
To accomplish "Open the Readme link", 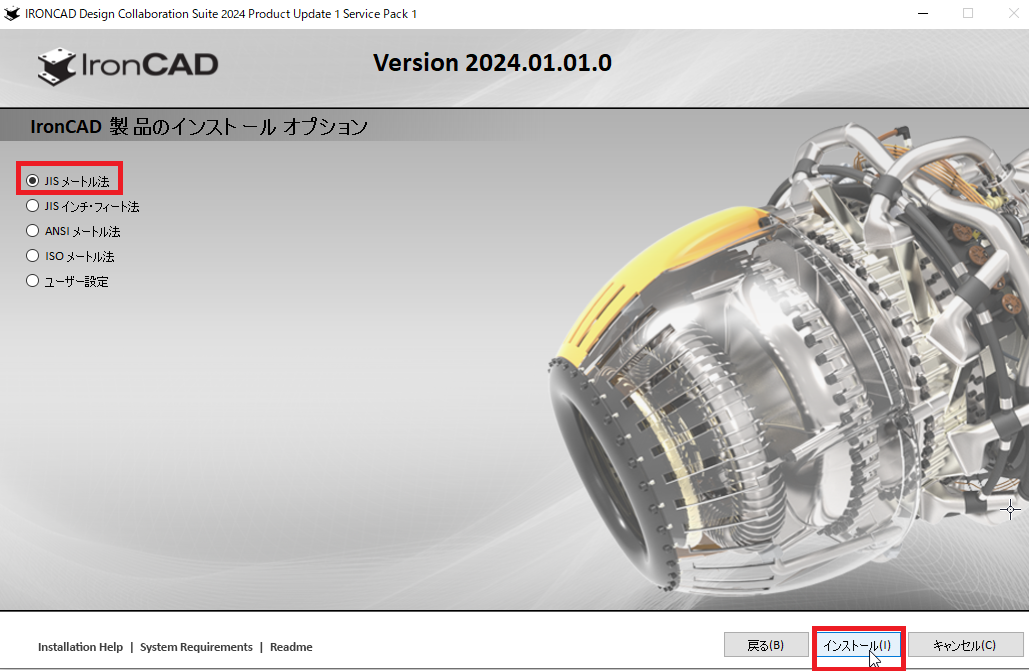I will [x=291, y=647].
